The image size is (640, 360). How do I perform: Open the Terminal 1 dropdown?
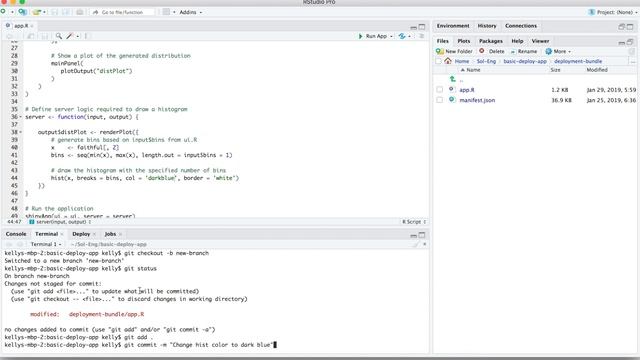point(46,244)
